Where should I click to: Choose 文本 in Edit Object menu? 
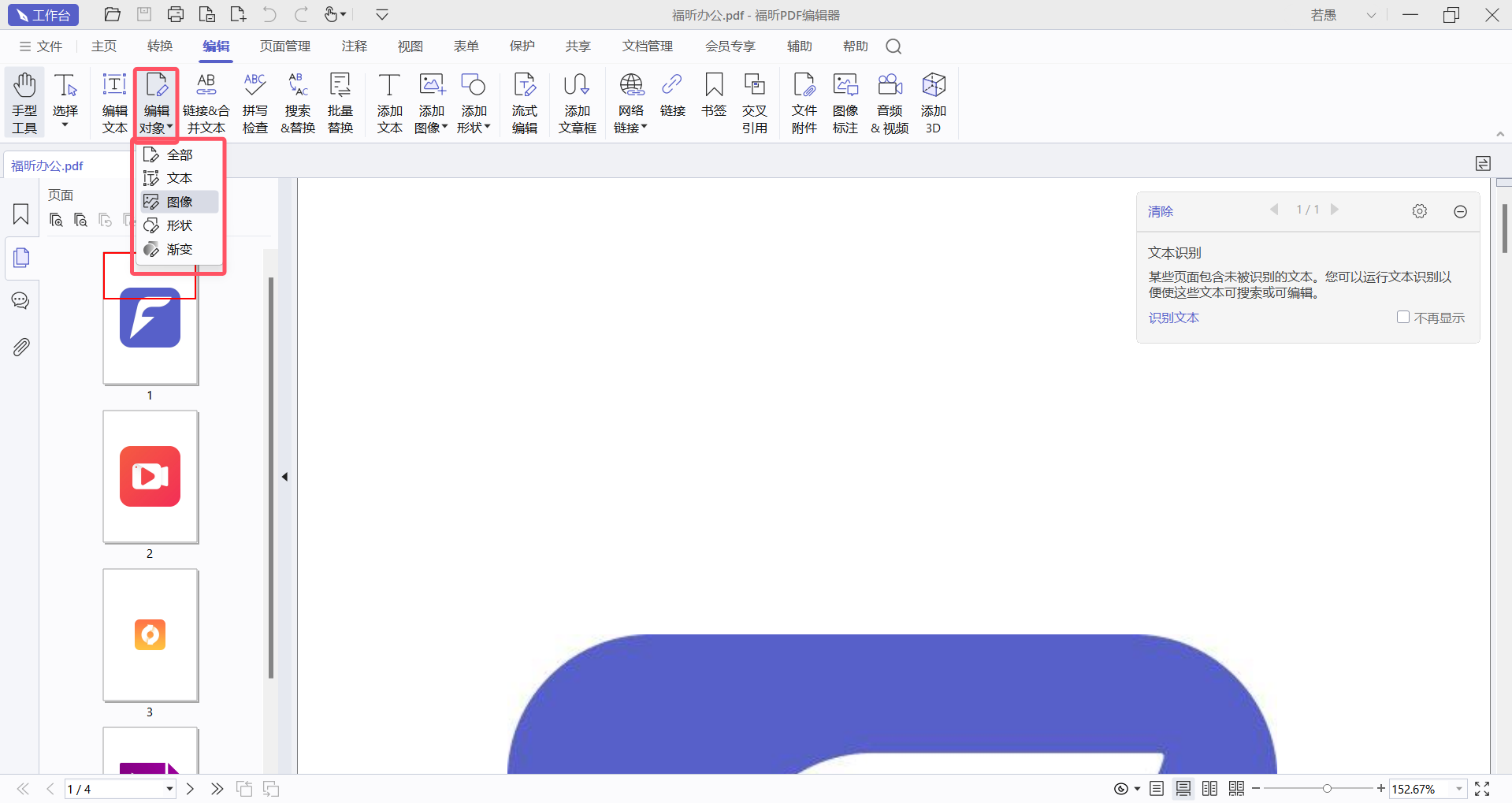(180, 178)
